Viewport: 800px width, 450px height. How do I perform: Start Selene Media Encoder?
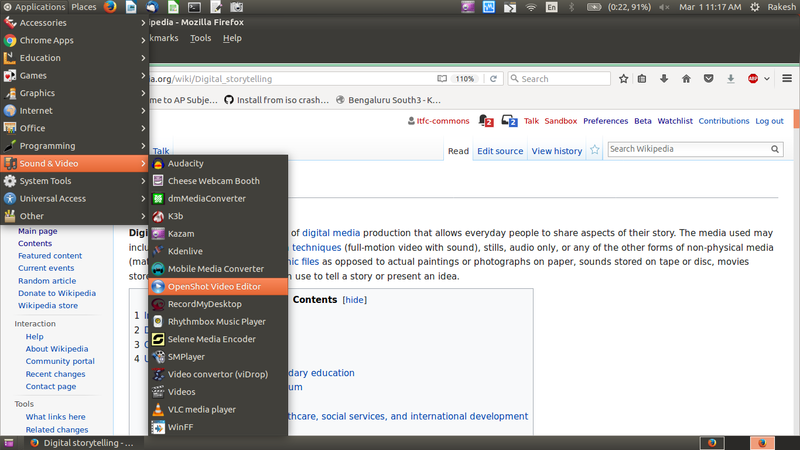[218, 339]
